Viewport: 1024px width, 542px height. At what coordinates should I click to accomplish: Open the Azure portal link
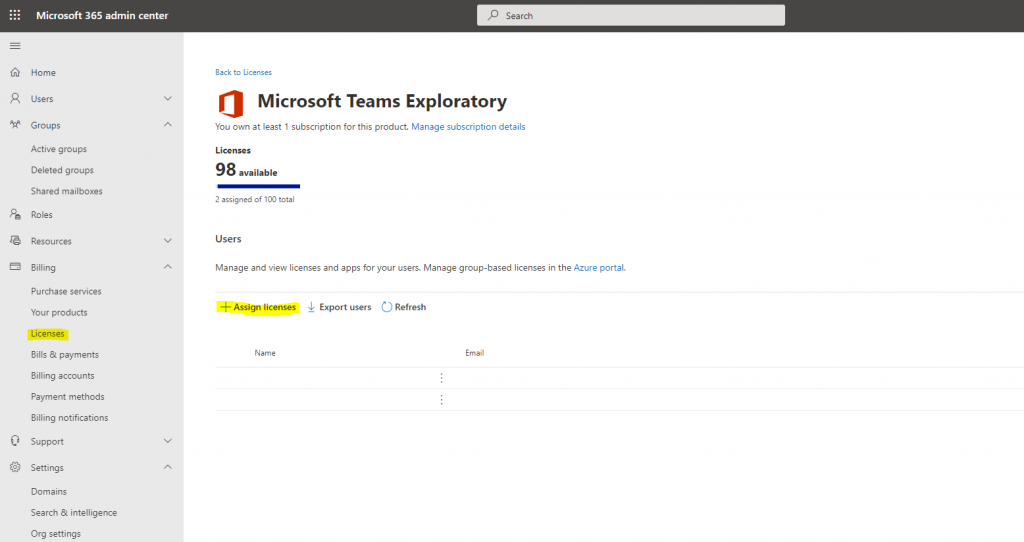[599, 268]
